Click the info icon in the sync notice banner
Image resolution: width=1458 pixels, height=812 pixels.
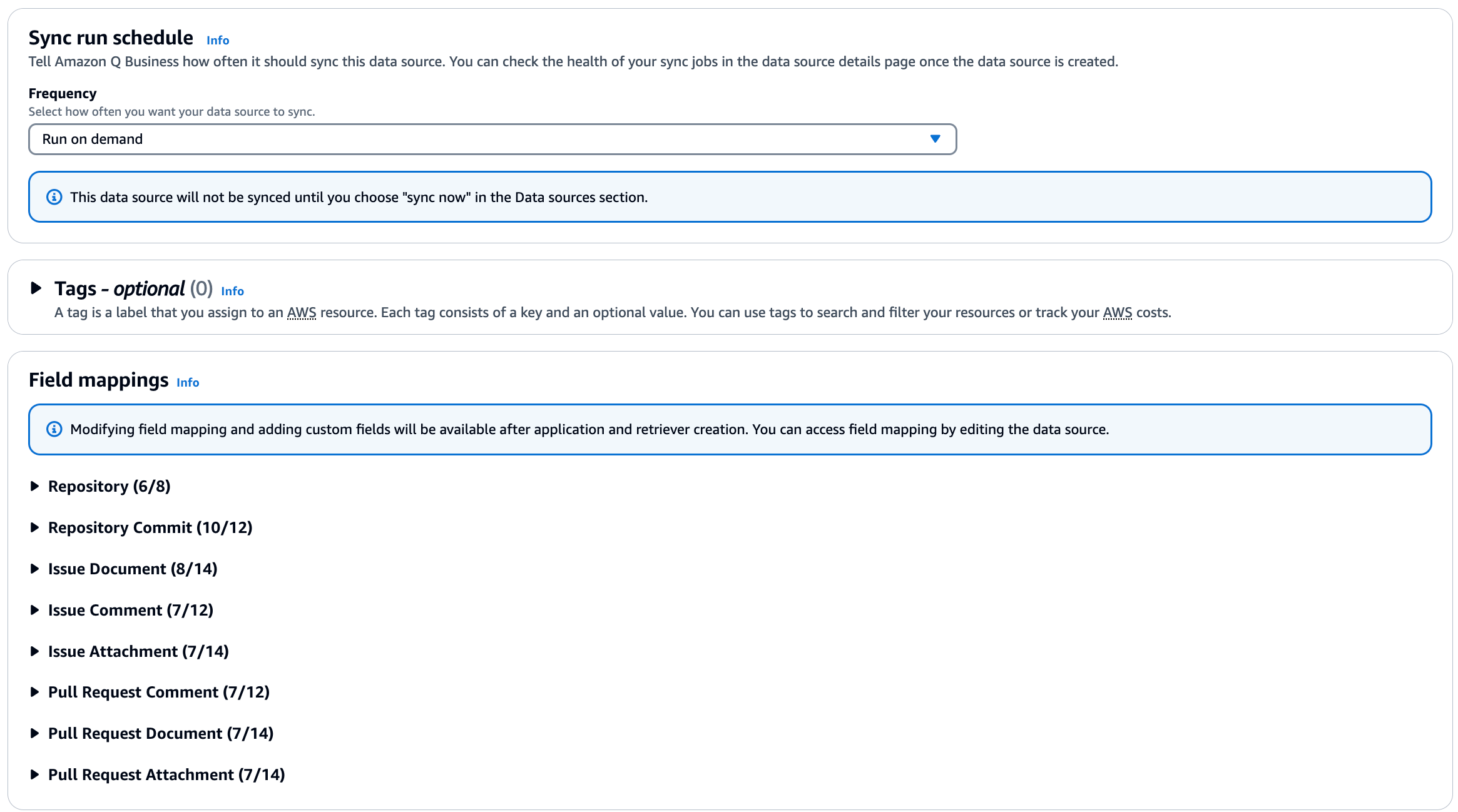point(55,196)
